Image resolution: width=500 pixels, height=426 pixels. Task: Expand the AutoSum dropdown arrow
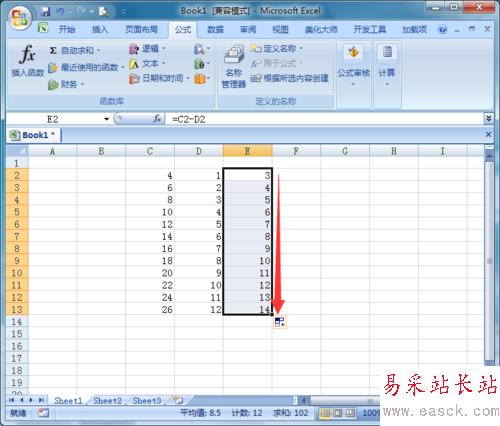(x=99, y=51)
